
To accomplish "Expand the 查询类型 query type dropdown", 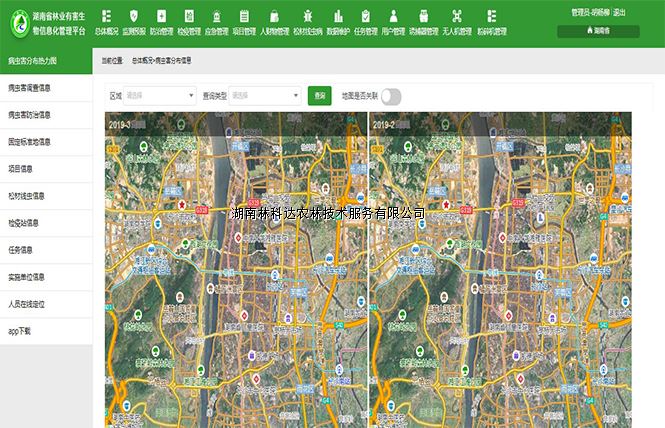I will click(x=264, y=96).
